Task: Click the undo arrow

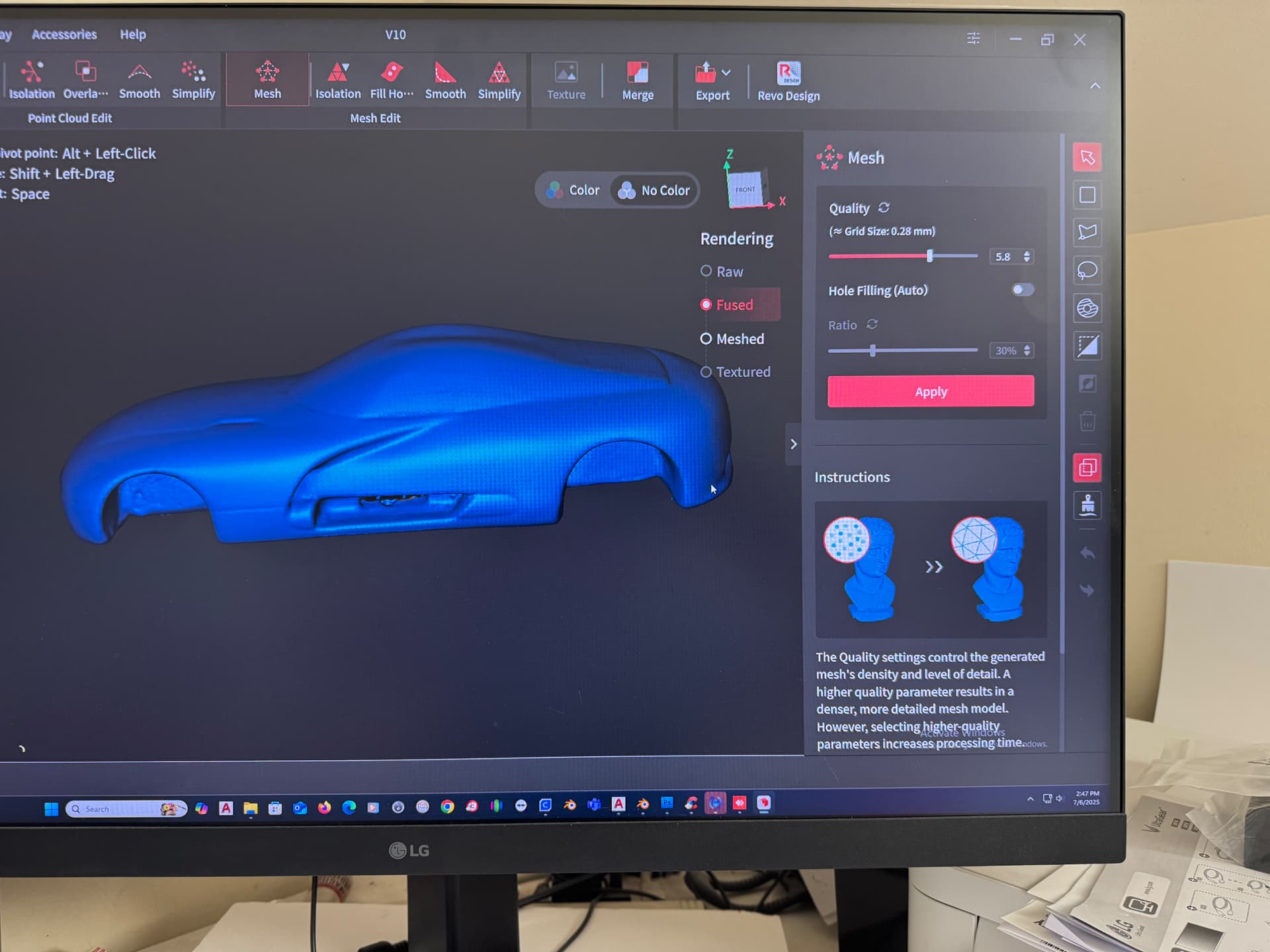Action: pos(1087,553)
